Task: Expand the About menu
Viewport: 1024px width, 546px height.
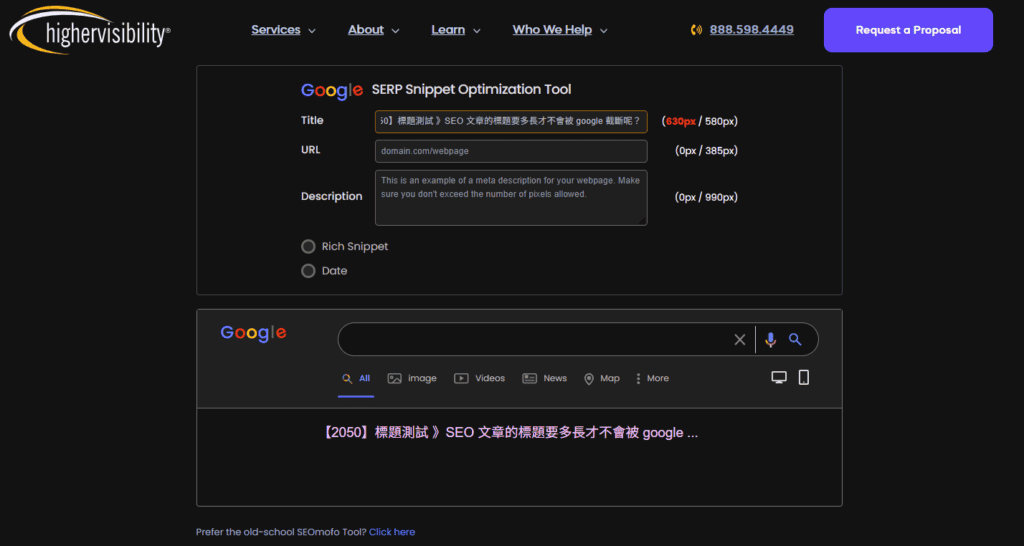Action: 374,30
